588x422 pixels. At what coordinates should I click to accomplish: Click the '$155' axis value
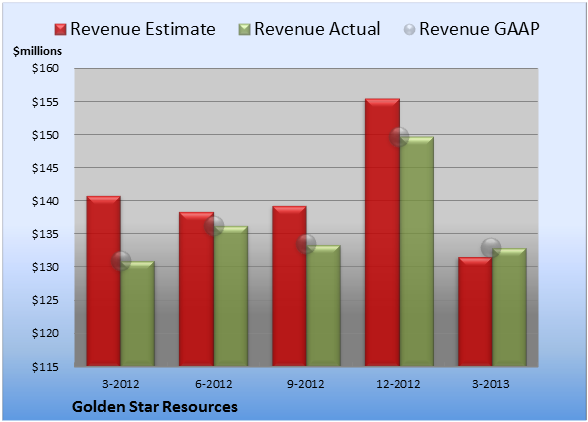click(45, 102)
